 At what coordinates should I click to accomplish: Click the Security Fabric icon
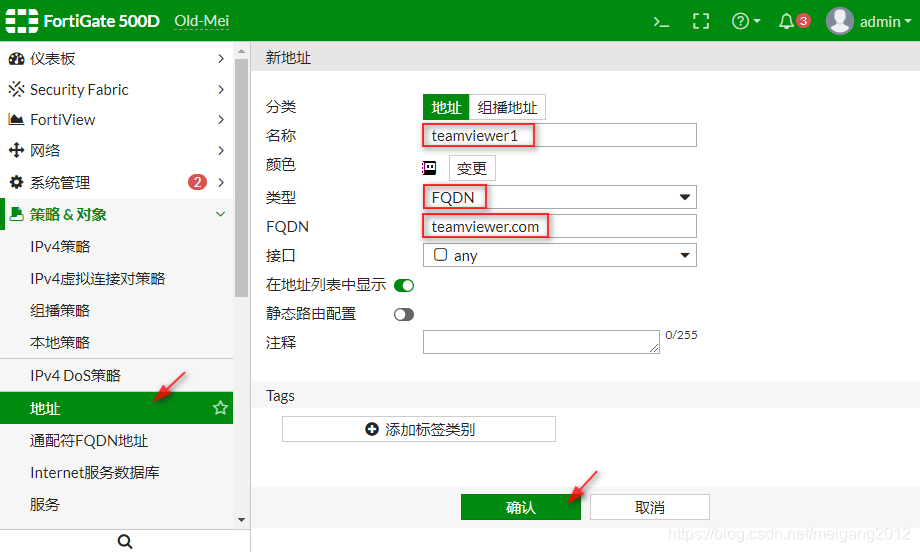click(x=16, y=89)
